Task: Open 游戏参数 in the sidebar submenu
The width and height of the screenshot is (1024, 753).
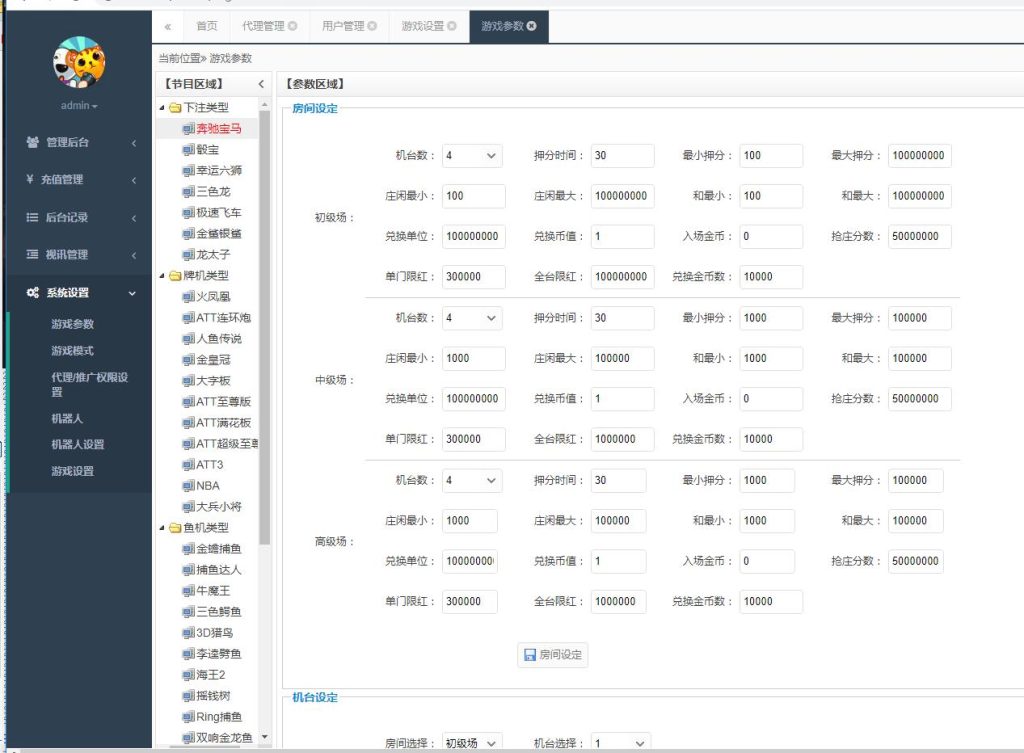Action: tap(72, 324)
